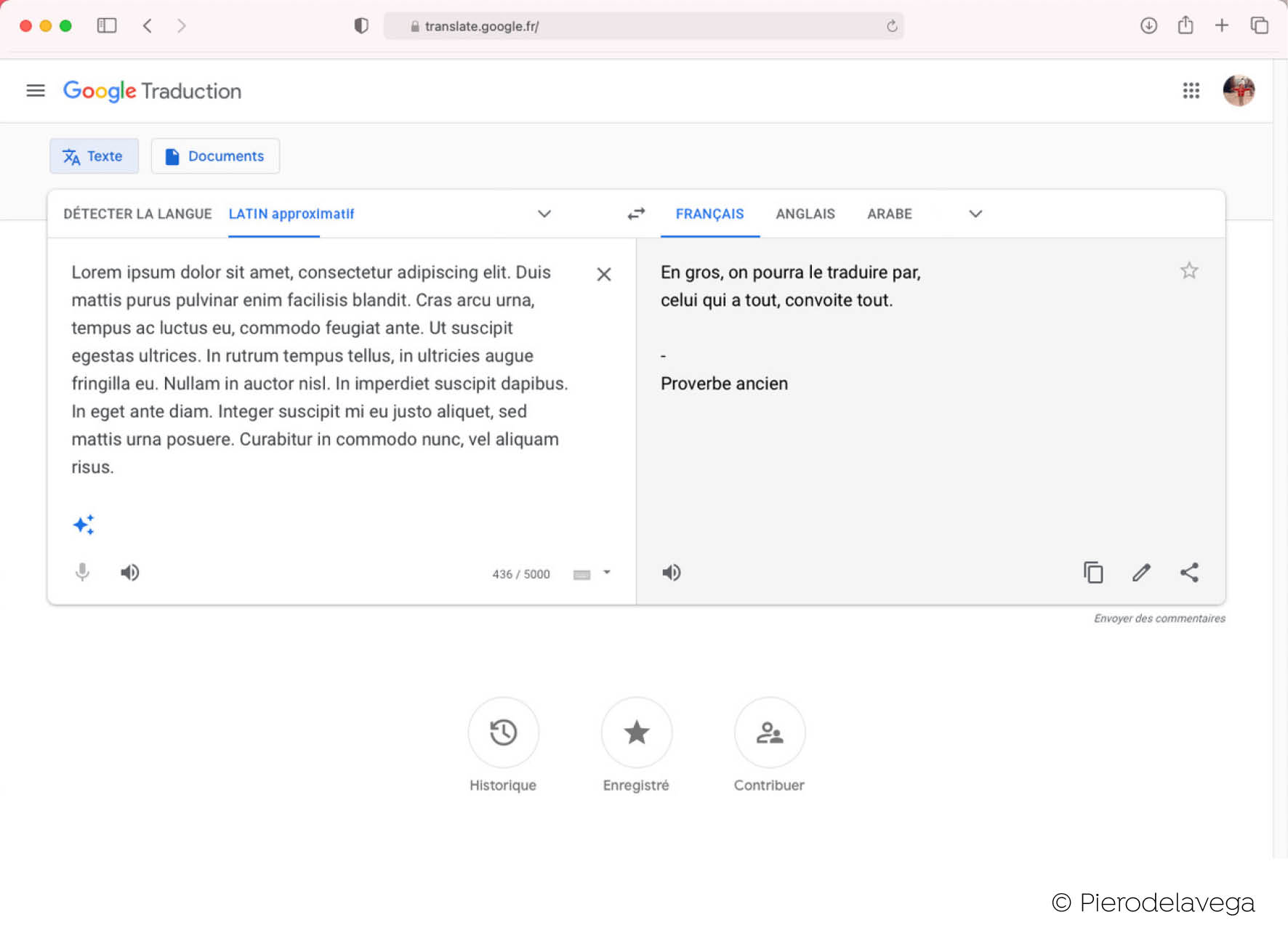The width and height of the screenshot is (1288, 944).
Task: Go back in Safari
Action: point(148,26)
